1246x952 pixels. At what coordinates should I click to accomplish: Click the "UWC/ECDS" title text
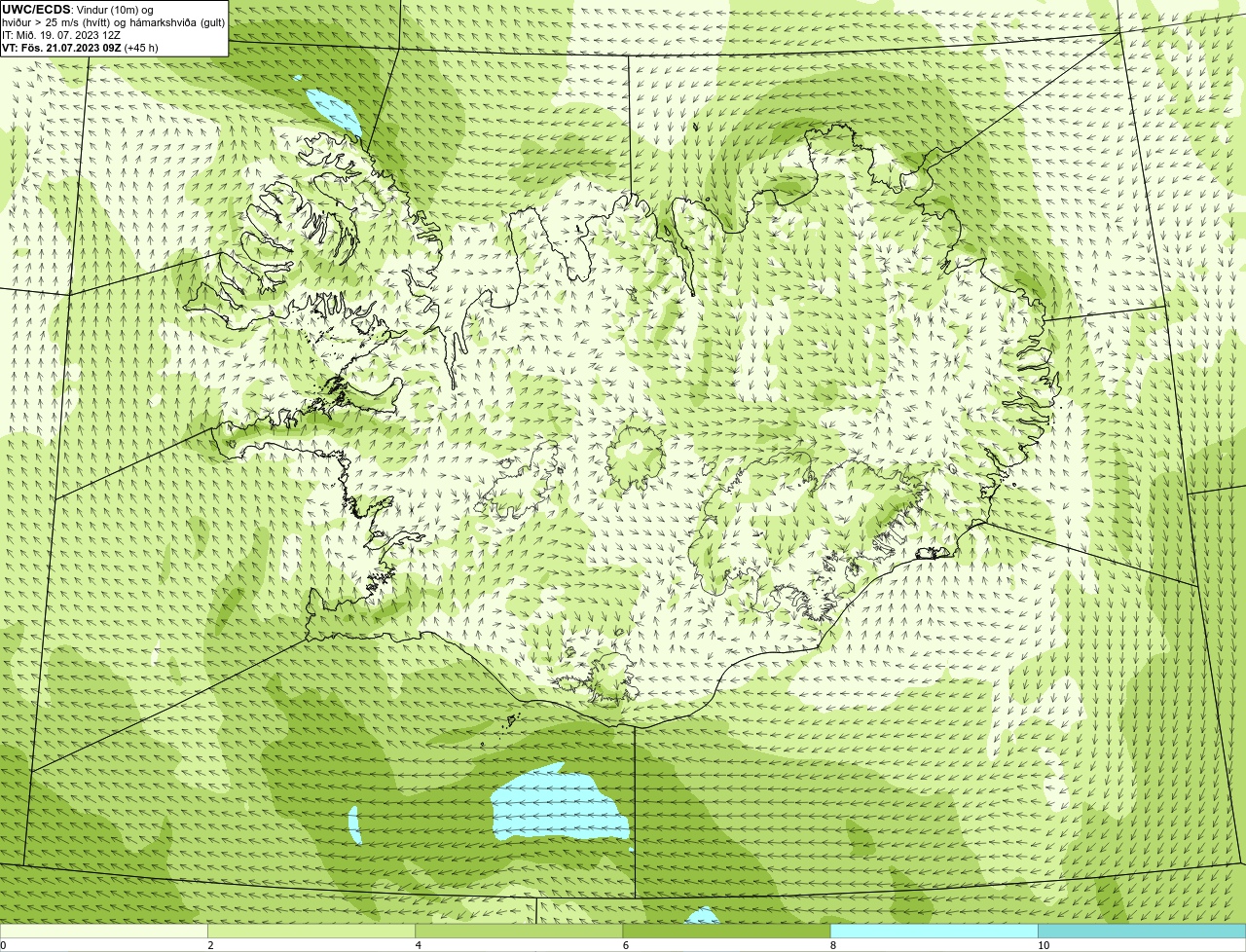pyautogui.click(x=36, y=10)
